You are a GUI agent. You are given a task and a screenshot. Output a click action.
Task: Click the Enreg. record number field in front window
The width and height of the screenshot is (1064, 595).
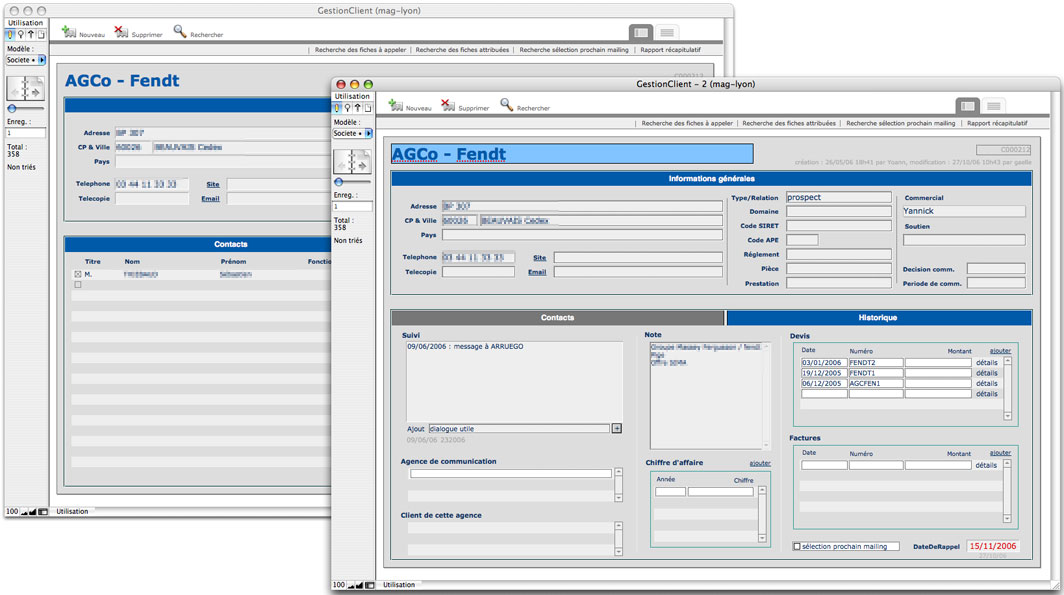(352, 206)
